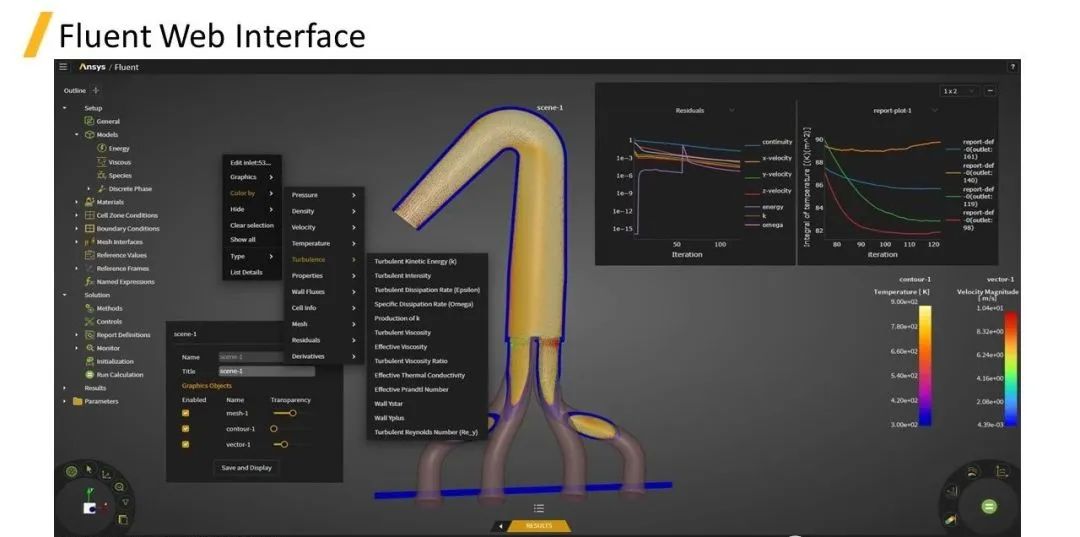Screen dimensions: 1080x537
Task: Click the green equals icon in right wheel
Action: pyautogui.click(x=988, y=507)
